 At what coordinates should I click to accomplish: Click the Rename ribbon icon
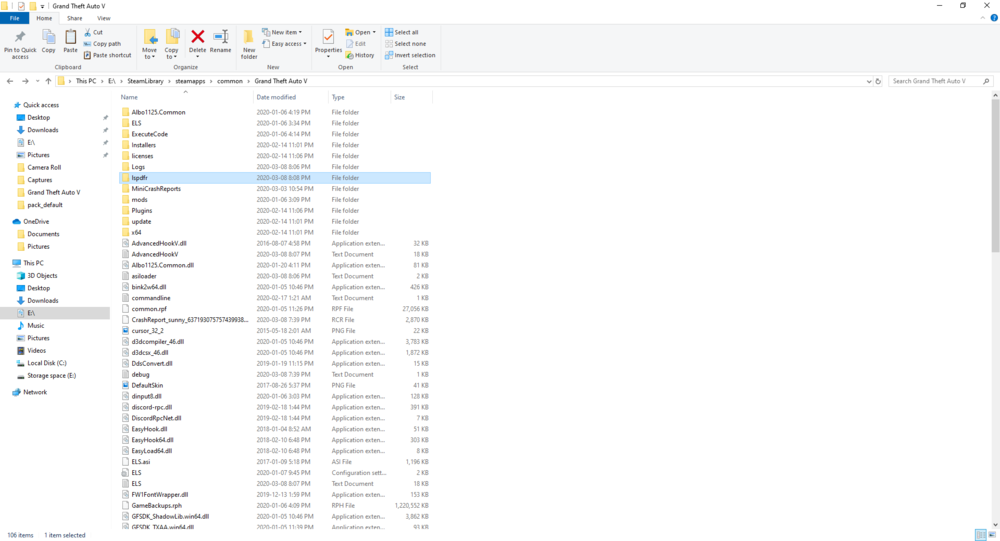coord(221,38)
